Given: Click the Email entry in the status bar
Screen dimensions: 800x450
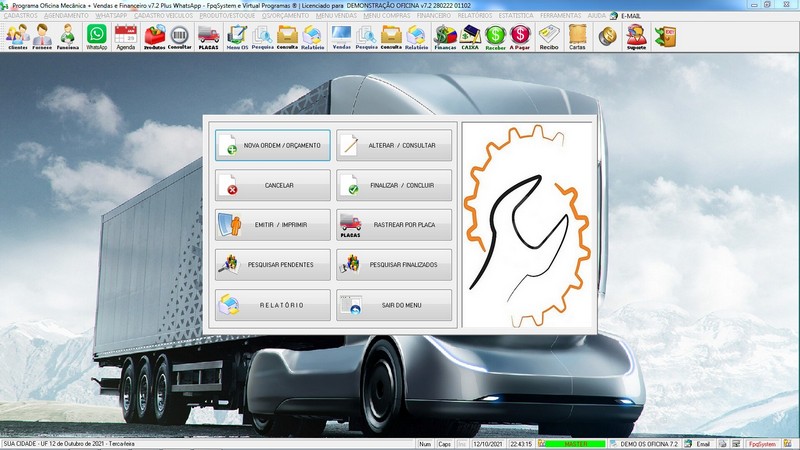Looking at the screenshot, I should 703,444.
